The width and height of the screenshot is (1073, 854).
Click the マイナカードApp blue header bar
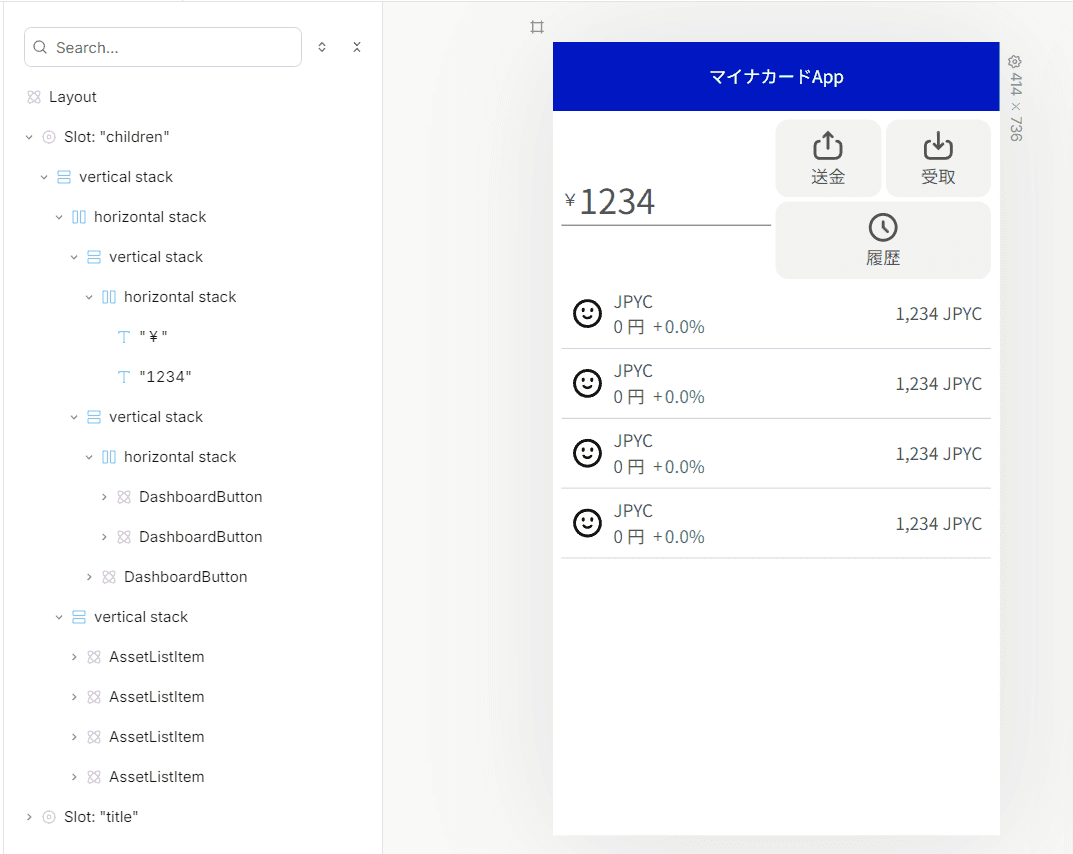(x=776, y=77)
